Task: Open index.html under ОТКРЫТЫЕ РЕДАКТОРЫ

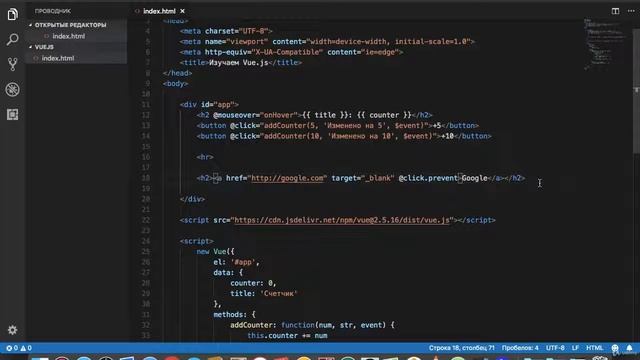Action: 69,36
